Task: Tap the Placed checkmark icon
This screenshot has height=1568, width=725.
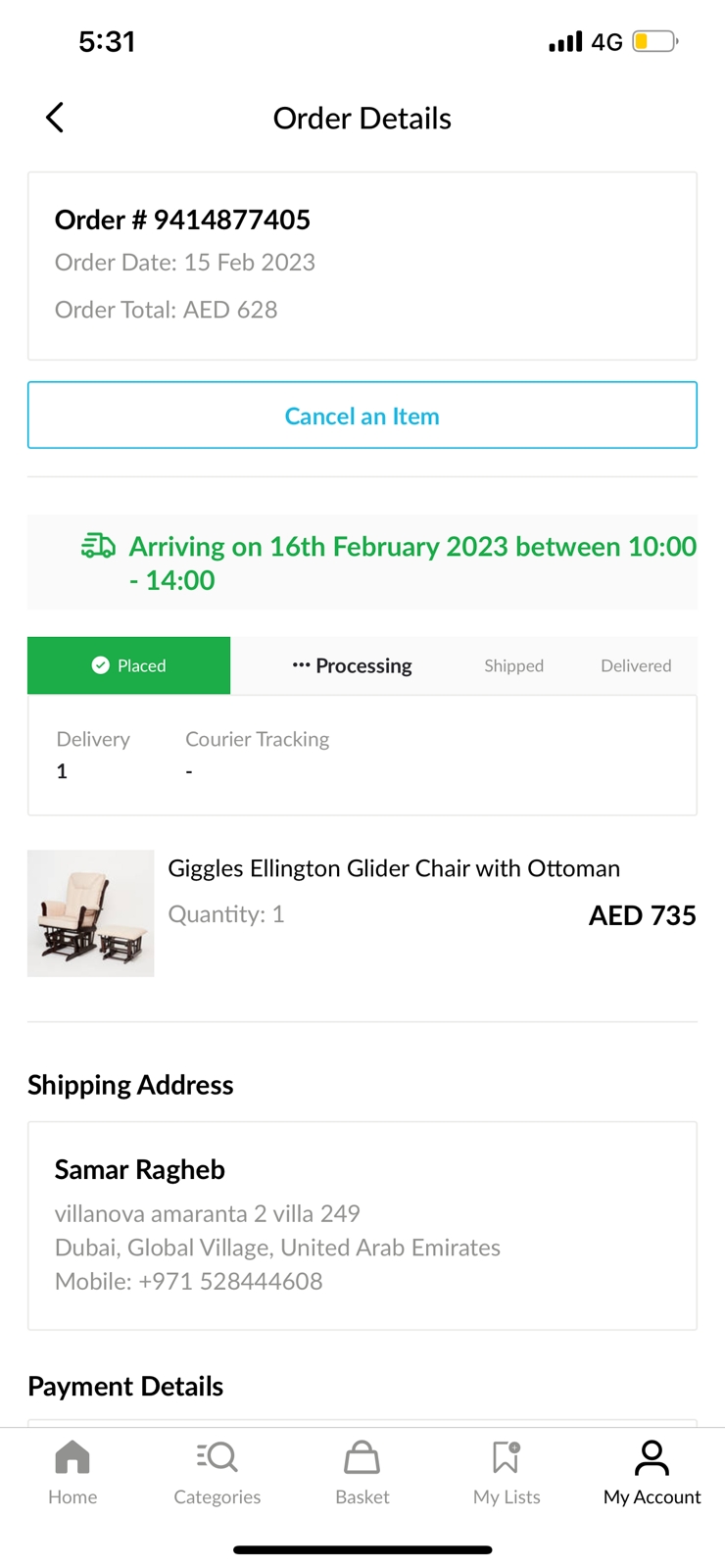Action: (x=100, y=665)
